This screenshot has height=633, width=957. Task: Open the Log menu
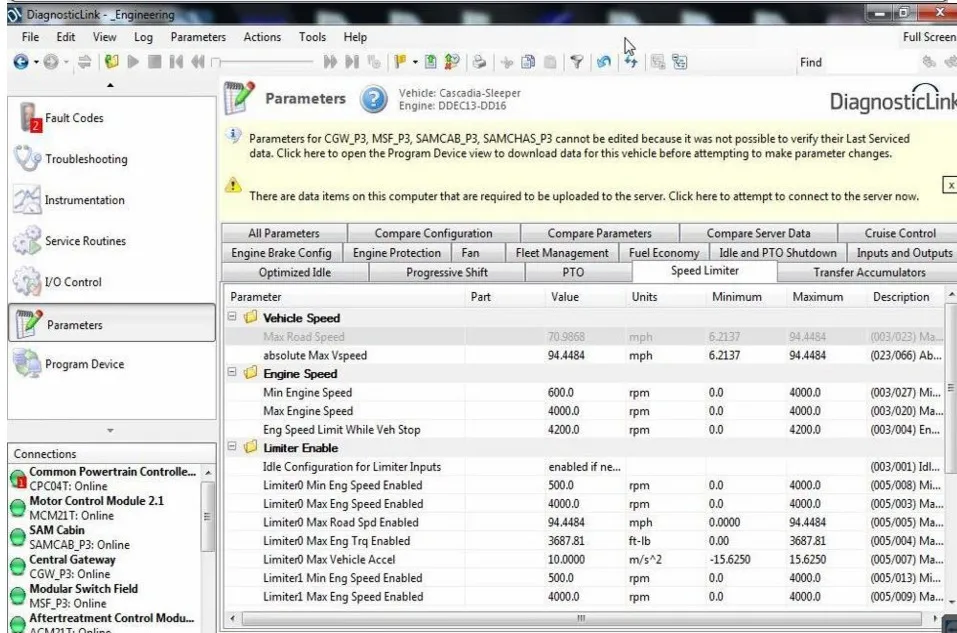click(x=143, y=37)
